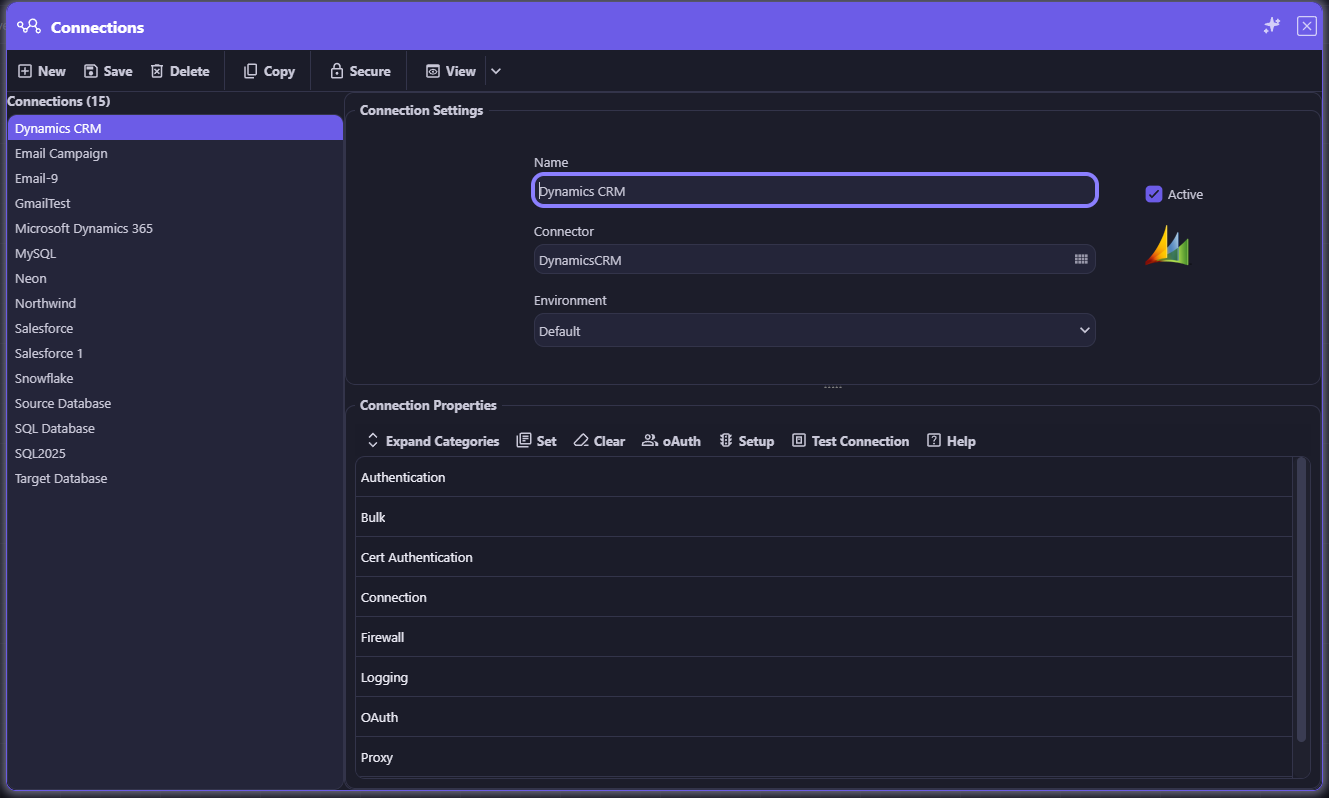Expand the Firewall category

[x=824, y=637]
